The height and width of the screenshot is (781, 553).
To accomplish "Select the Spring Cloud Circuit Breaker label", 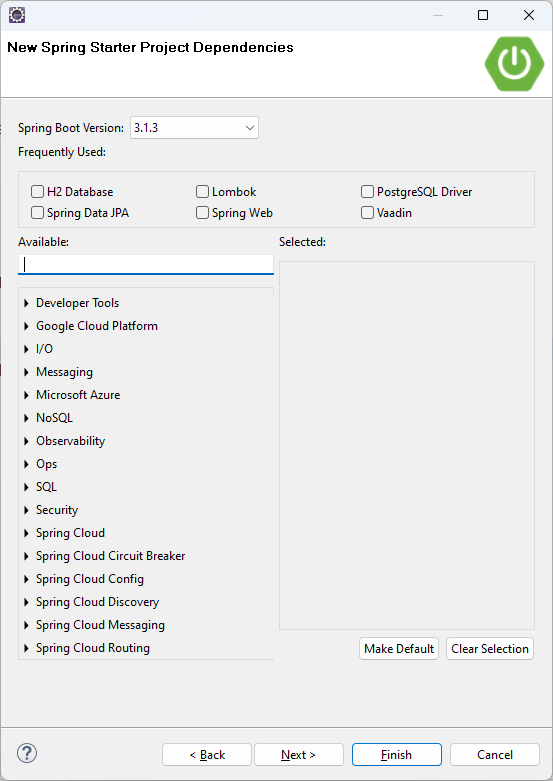I will (x=111, y=556).
